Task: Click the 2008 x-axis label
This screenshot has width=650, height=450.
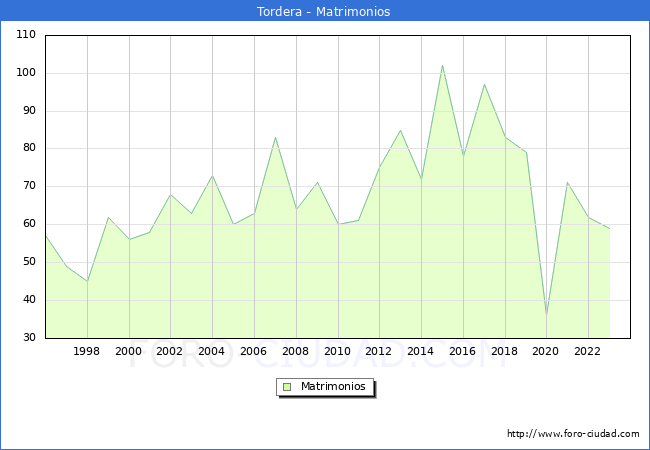Action: pos(295,351)
